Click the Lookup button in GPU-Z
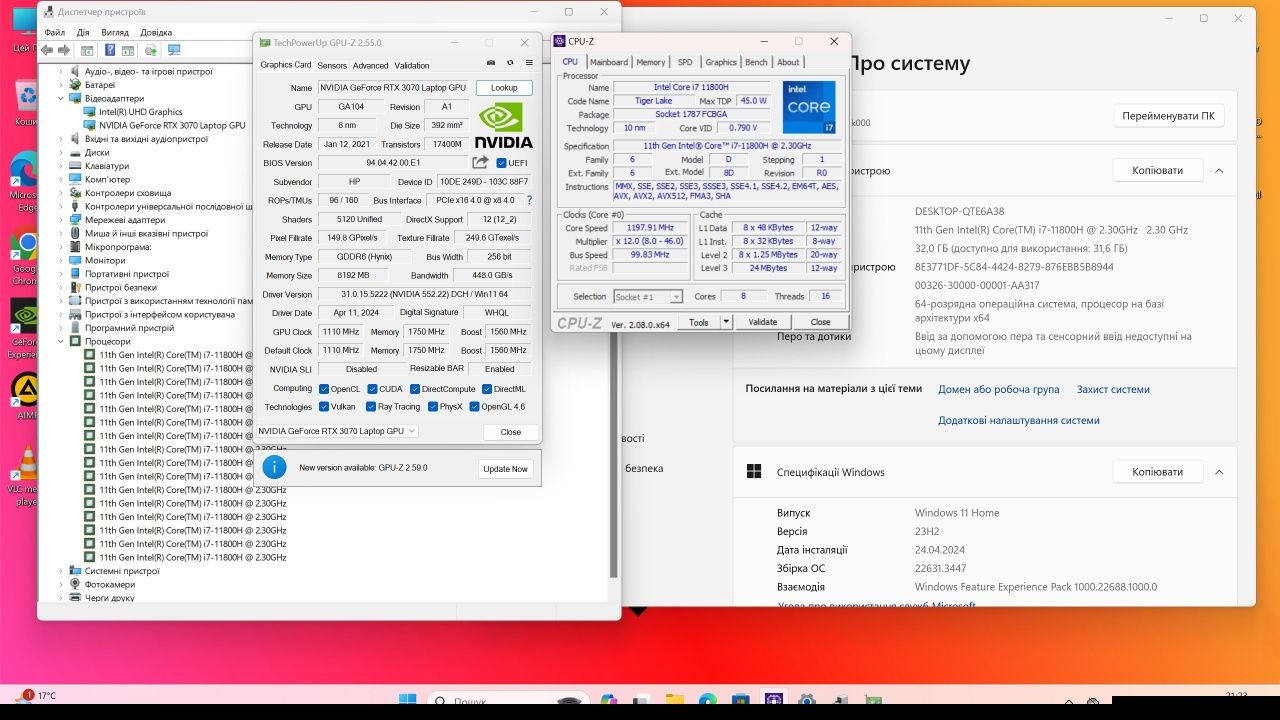This screenshot has width=1280, height=720. click(x=504, y=88)
